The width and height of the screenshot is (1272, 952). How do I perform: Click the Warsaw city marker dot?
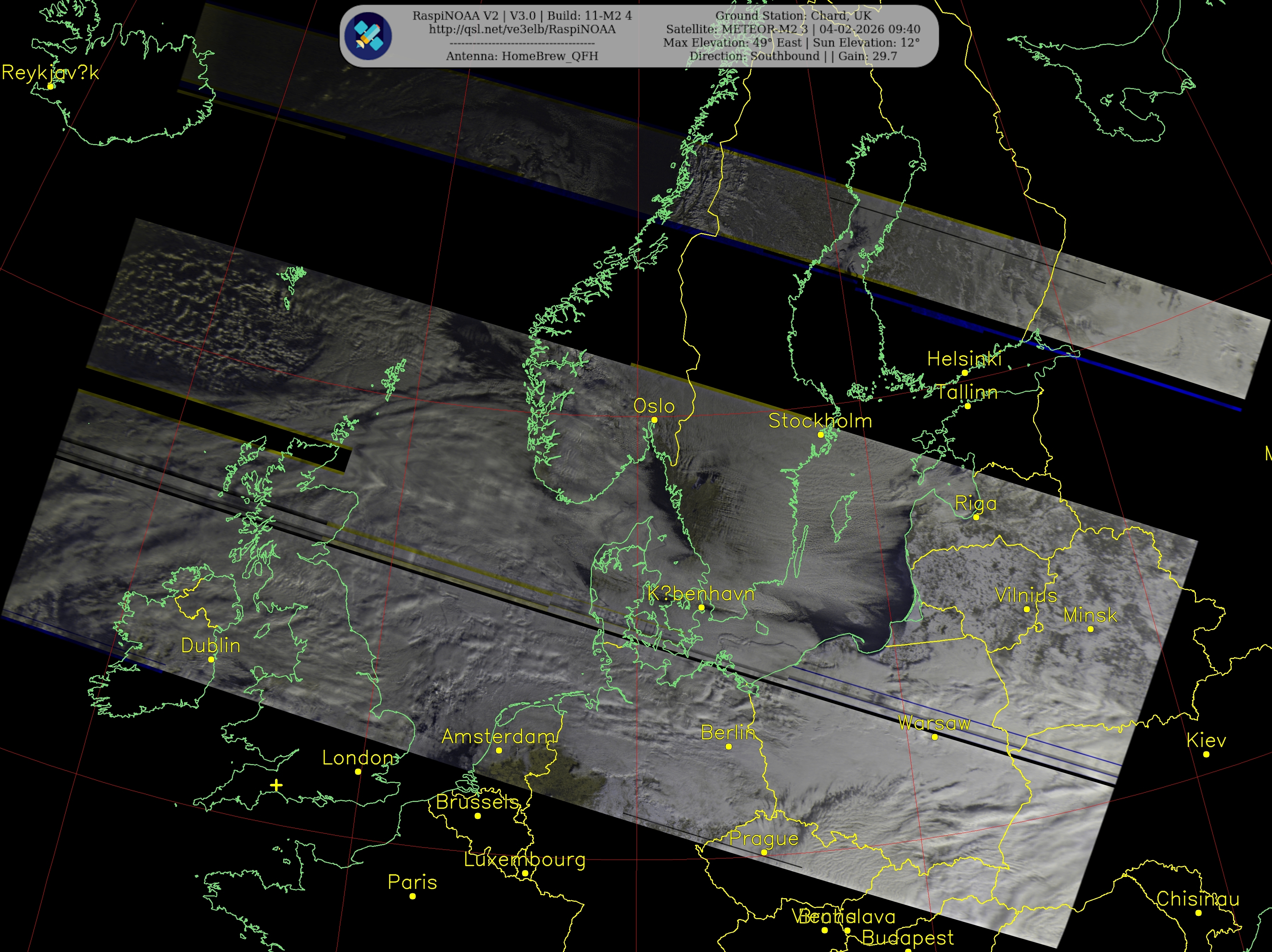(935, 737)
